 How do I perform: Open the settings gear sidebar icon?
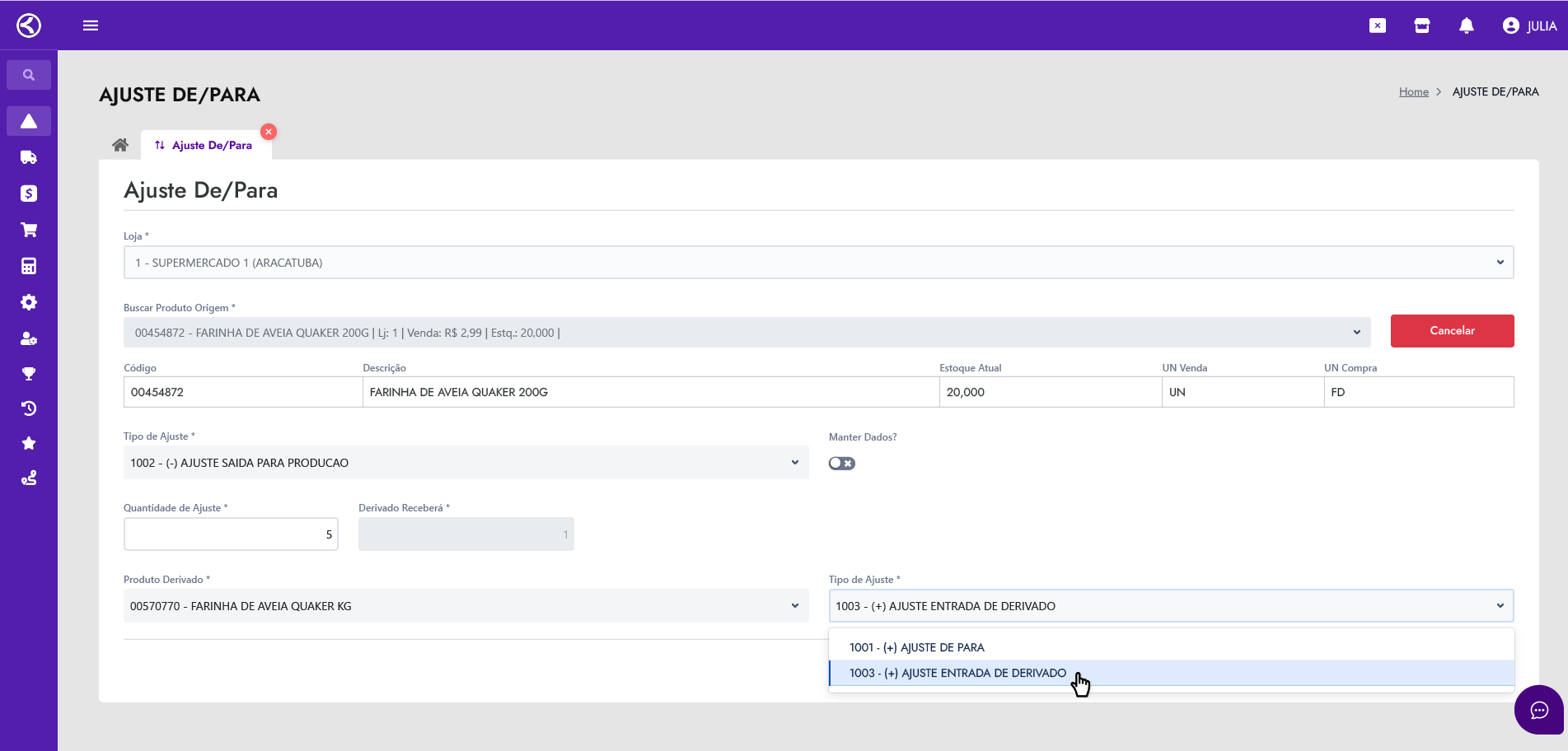click(x=29, y=302)
